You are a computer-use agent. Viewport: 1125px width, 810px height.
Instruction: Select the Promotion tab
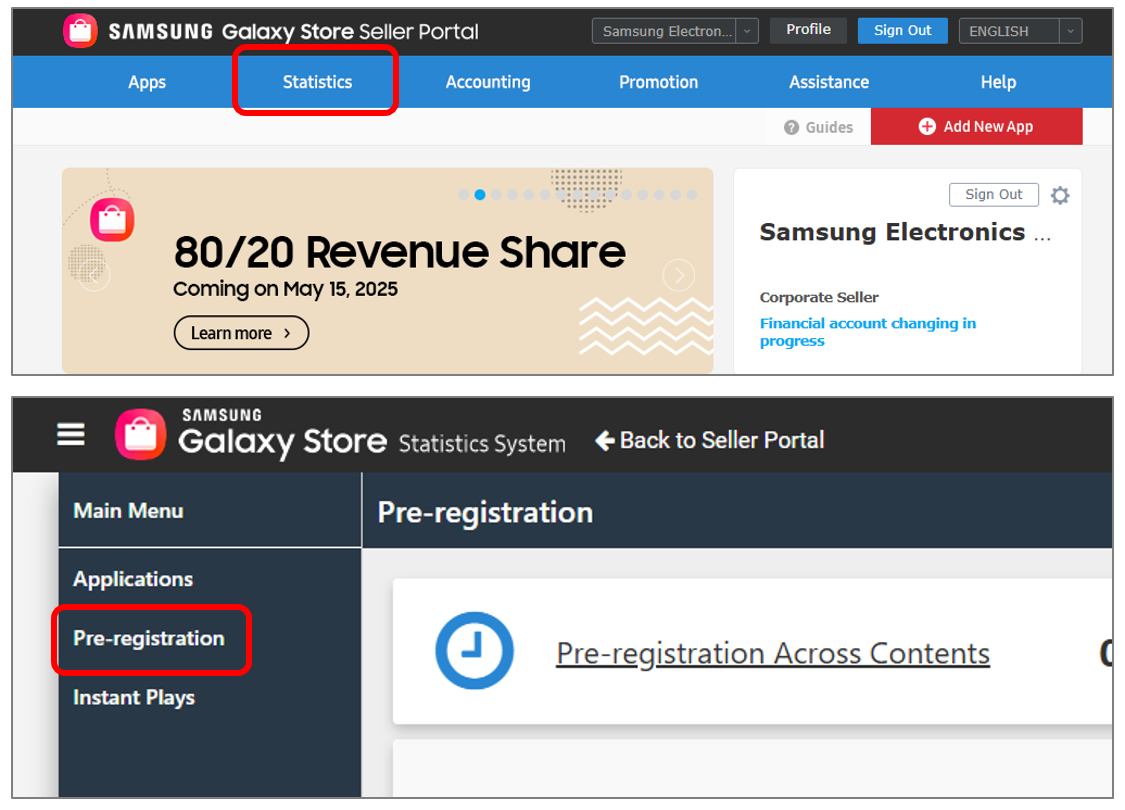659,82
